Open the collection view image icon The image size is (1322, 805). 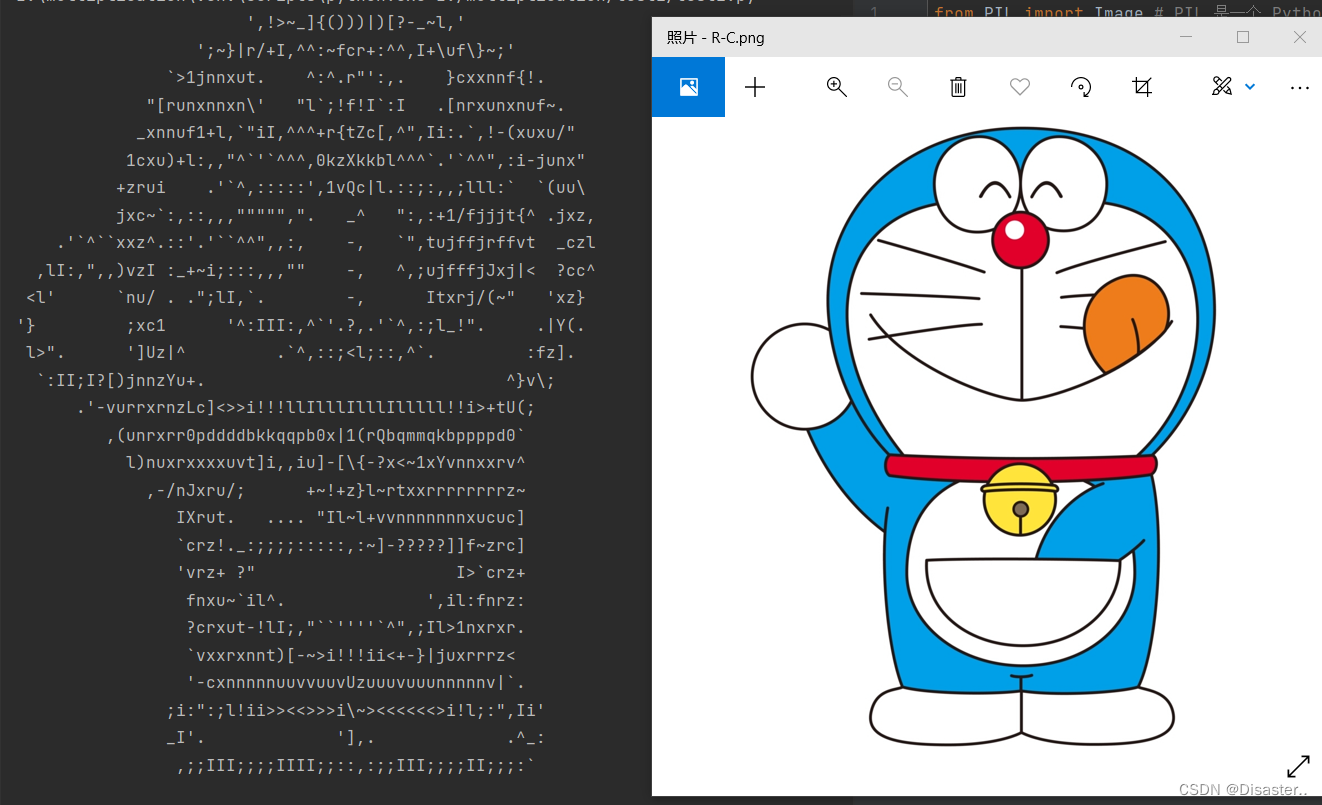[688, 87]
